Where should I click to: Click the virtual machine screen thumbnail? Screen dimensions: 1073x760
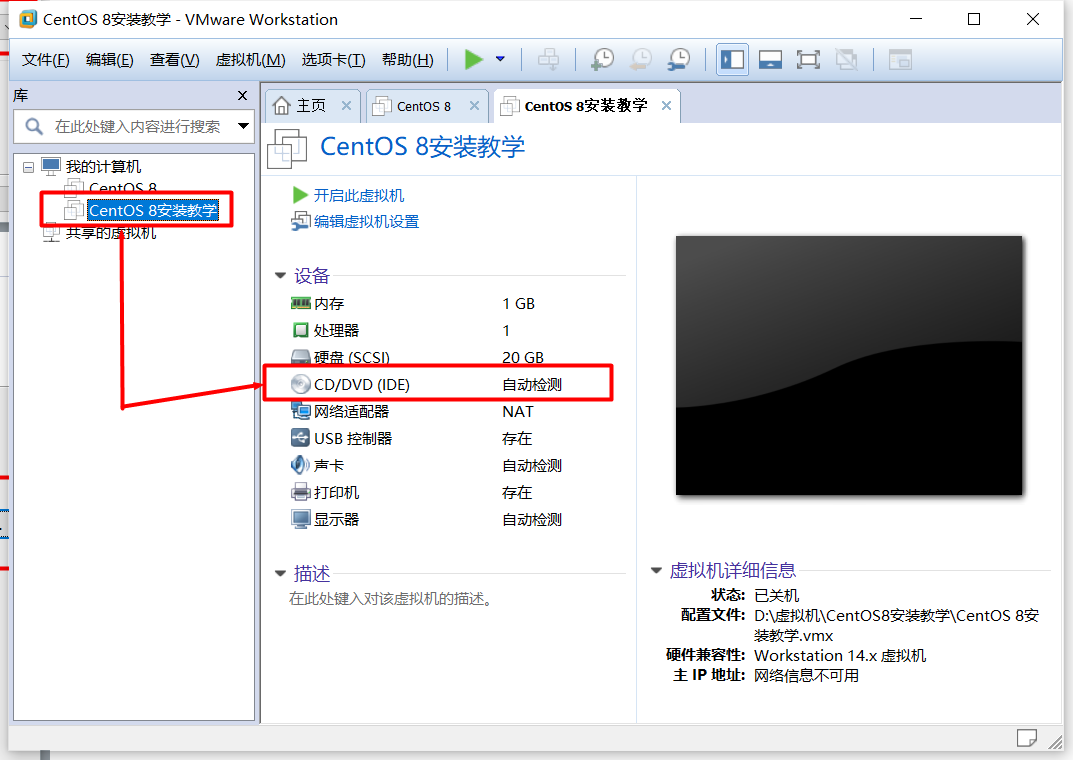click(x=849, y=365)
